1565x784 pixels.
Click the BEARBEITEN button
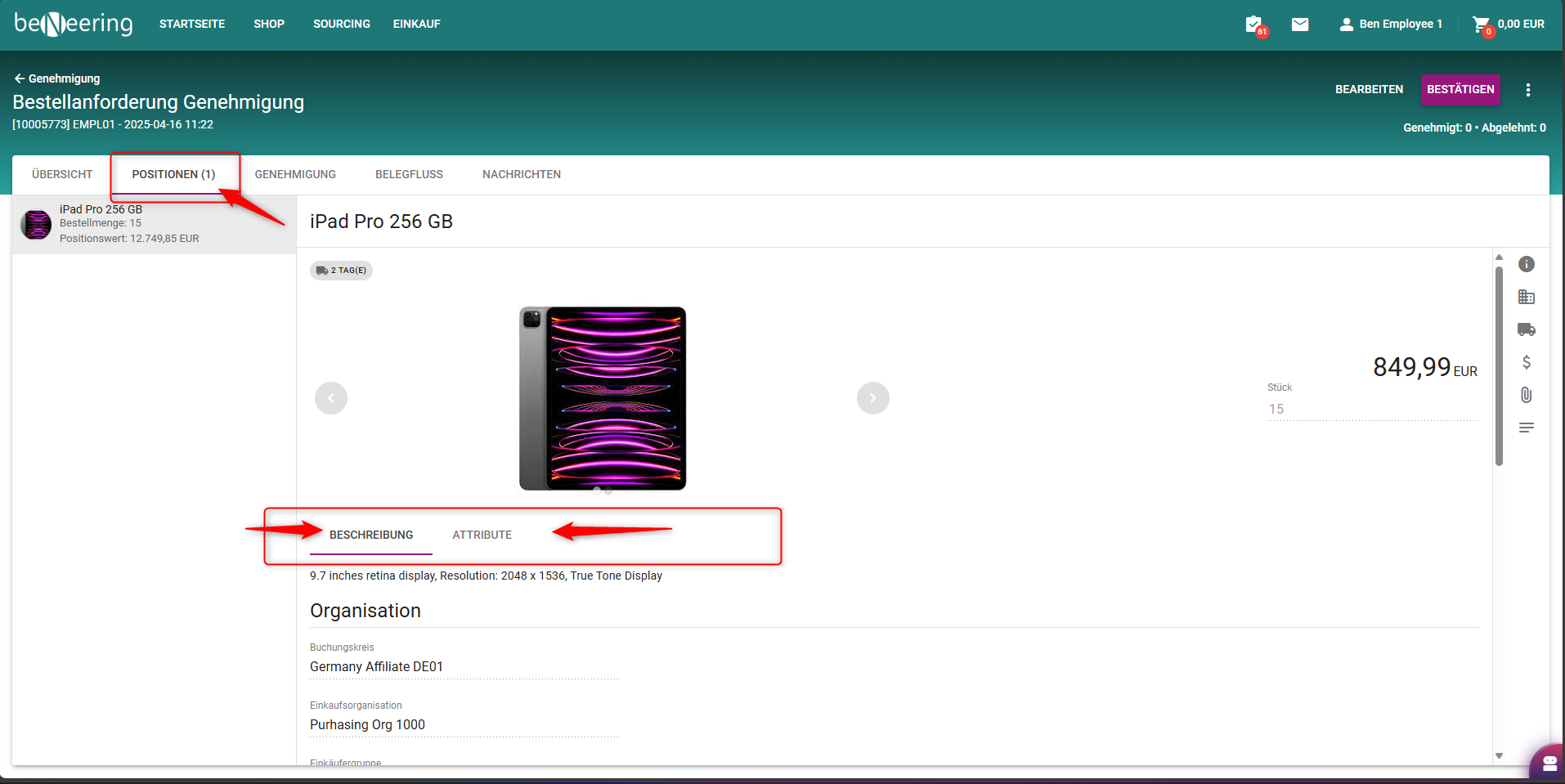(x=1369, y=89)
